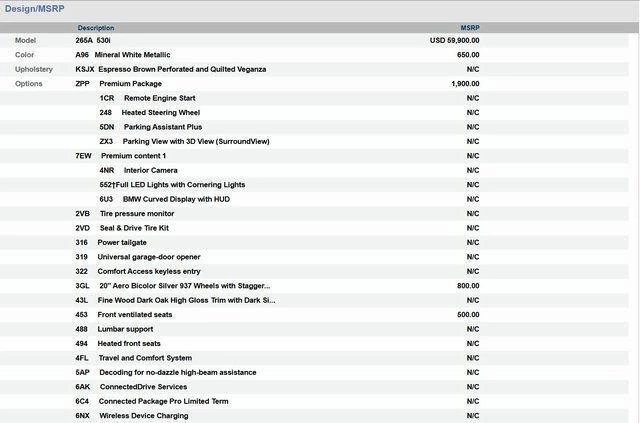Viewport: 640px width, 423px height.
Task: Click 5DN Parking Assistant Plus
Action: tap(151, 127)
